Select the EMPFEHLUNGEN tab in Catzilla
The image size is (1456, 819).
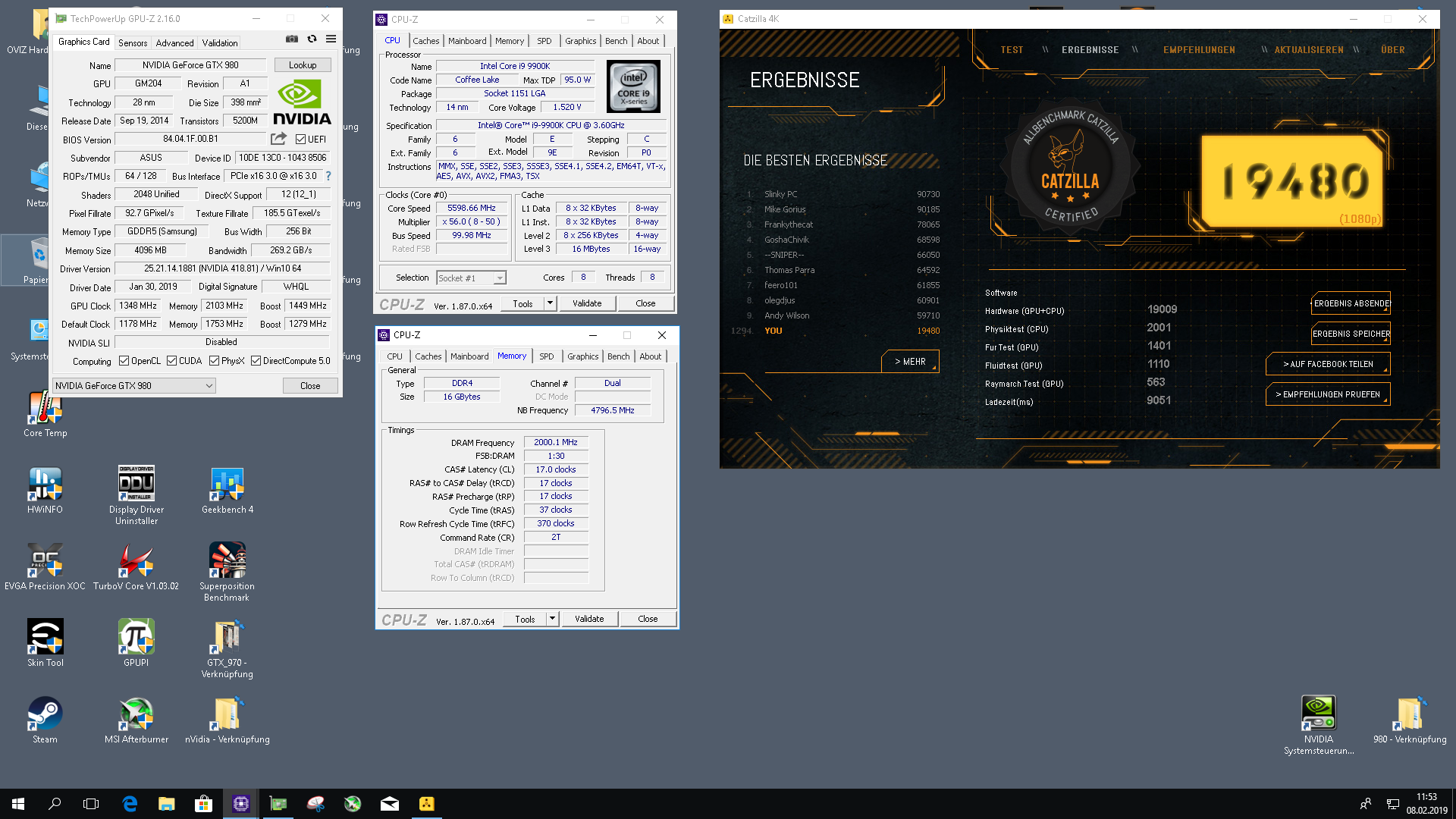[x=1199, y=50]
